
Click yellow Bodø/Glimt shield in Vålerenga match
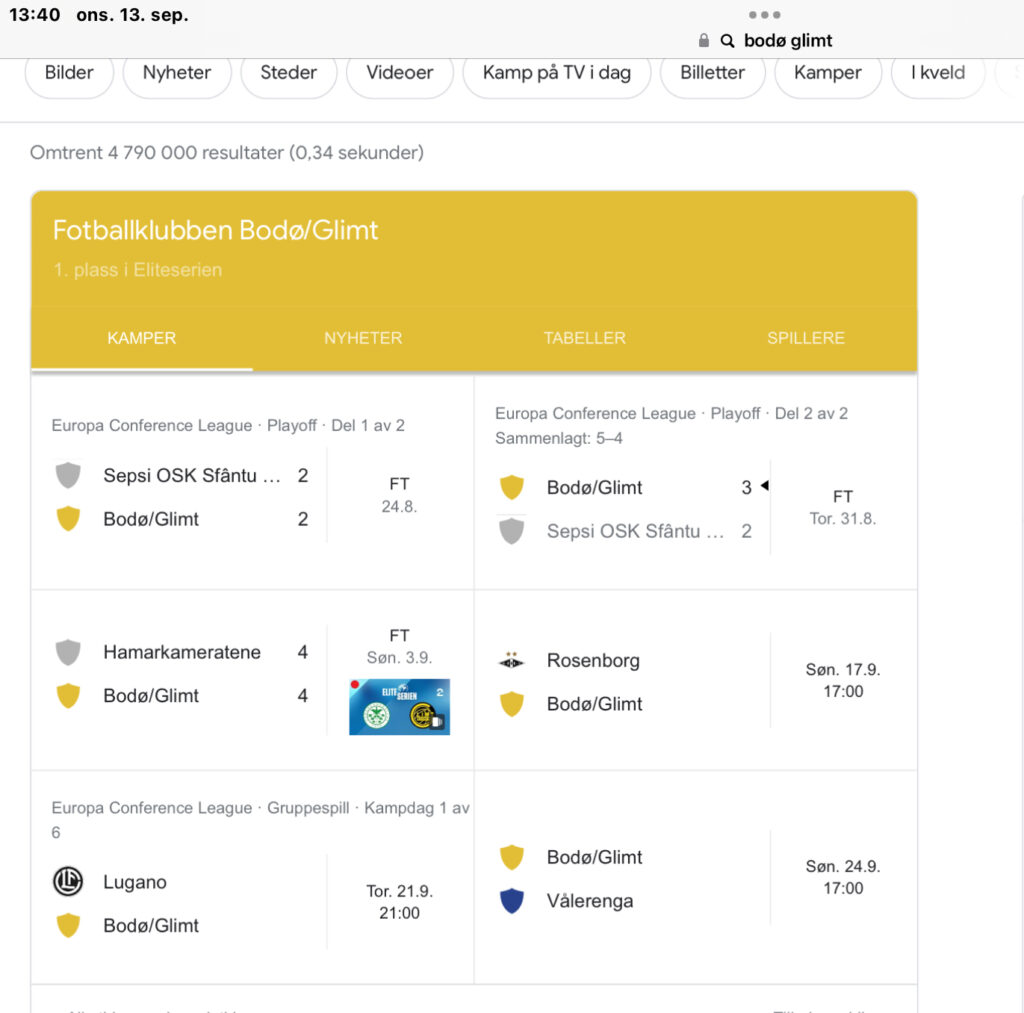pos(511,857)
